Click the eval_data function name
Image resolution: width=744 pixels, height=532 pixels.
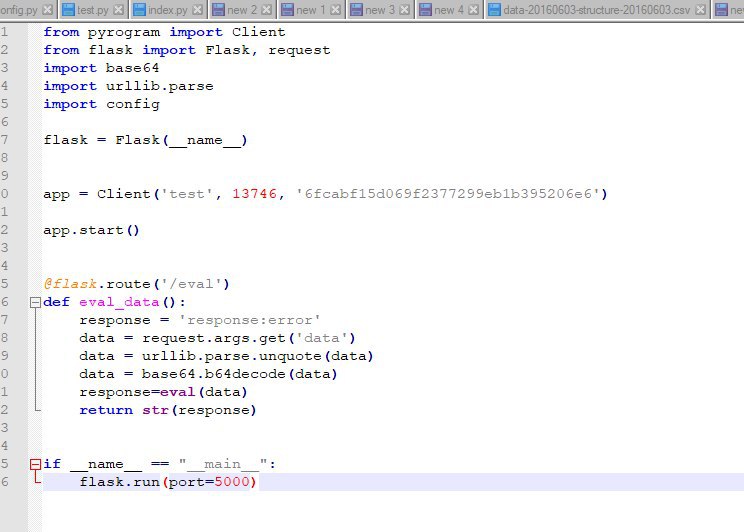[119, 302]
